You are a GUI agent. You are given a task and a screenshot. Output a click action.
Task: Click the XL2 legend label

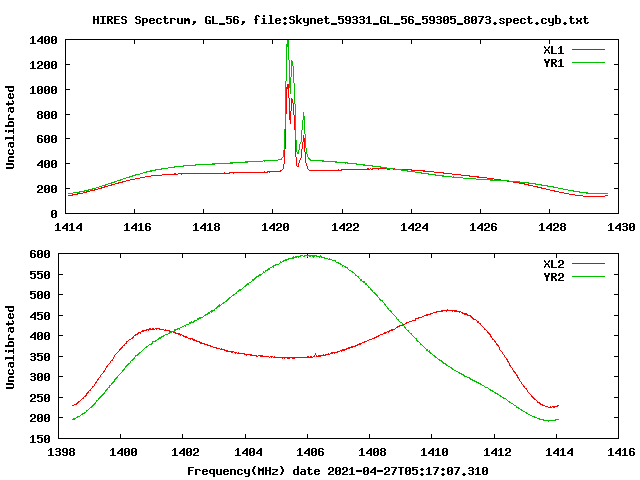(x=553, y=264)
